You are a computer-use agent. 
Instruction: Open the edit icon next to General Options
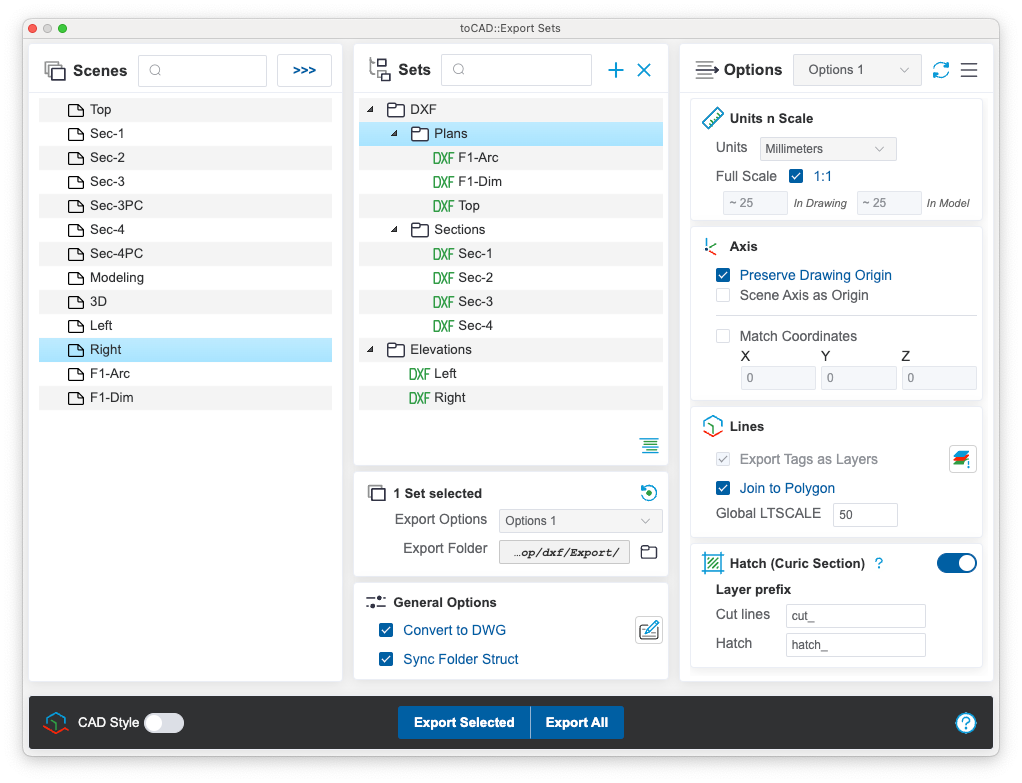coord(648,630)
